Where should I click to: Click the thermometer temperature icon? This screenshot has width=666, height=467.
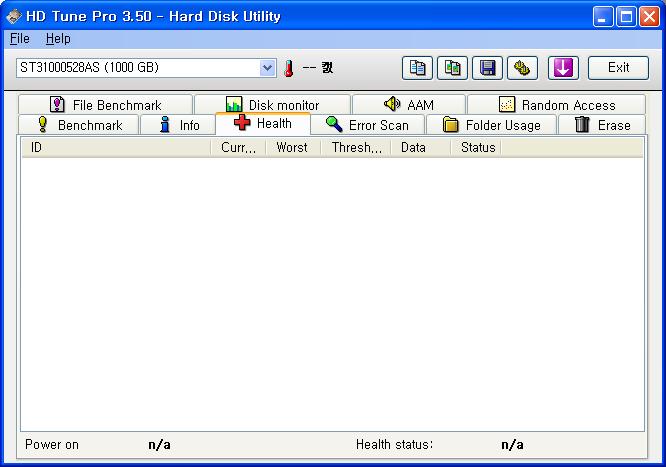click(x=289, y=68)
